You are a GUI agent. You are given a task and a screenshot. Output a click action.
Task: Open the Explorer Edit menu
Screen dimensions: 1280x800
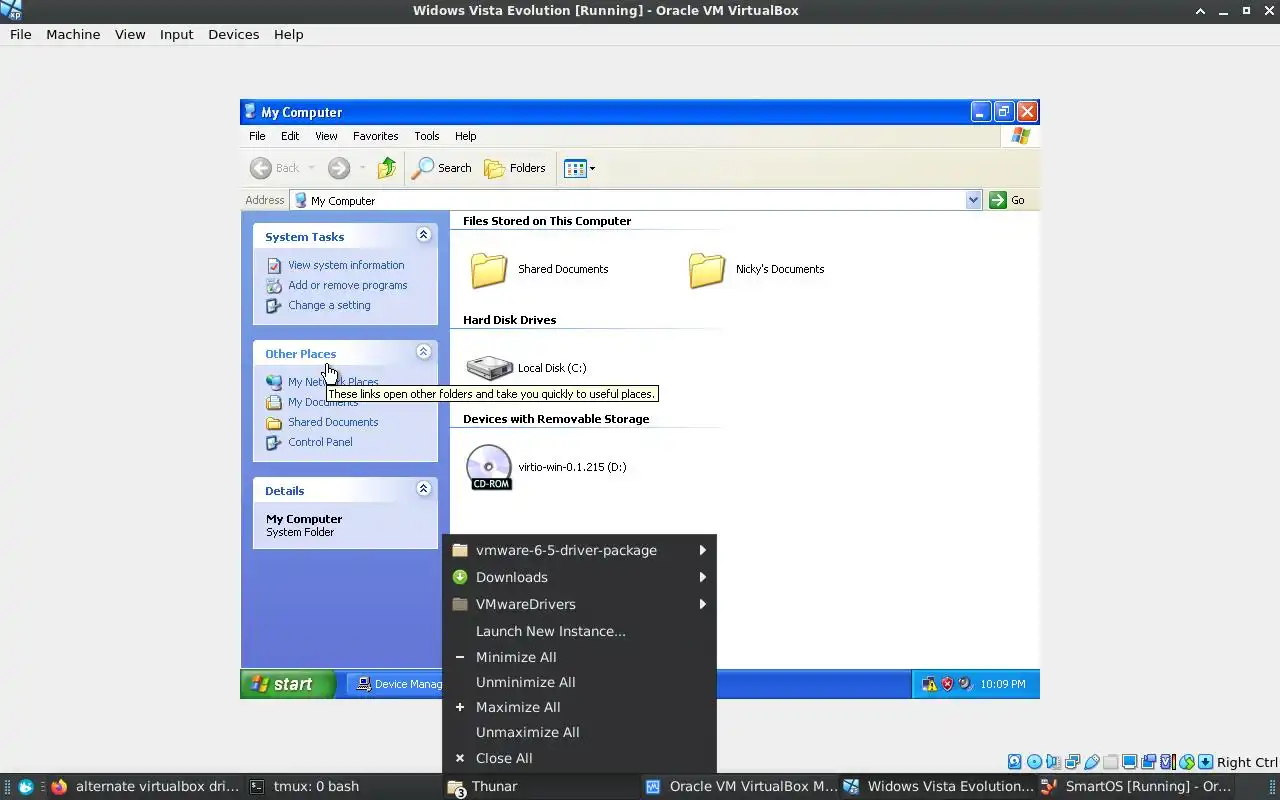coord(290,136)
